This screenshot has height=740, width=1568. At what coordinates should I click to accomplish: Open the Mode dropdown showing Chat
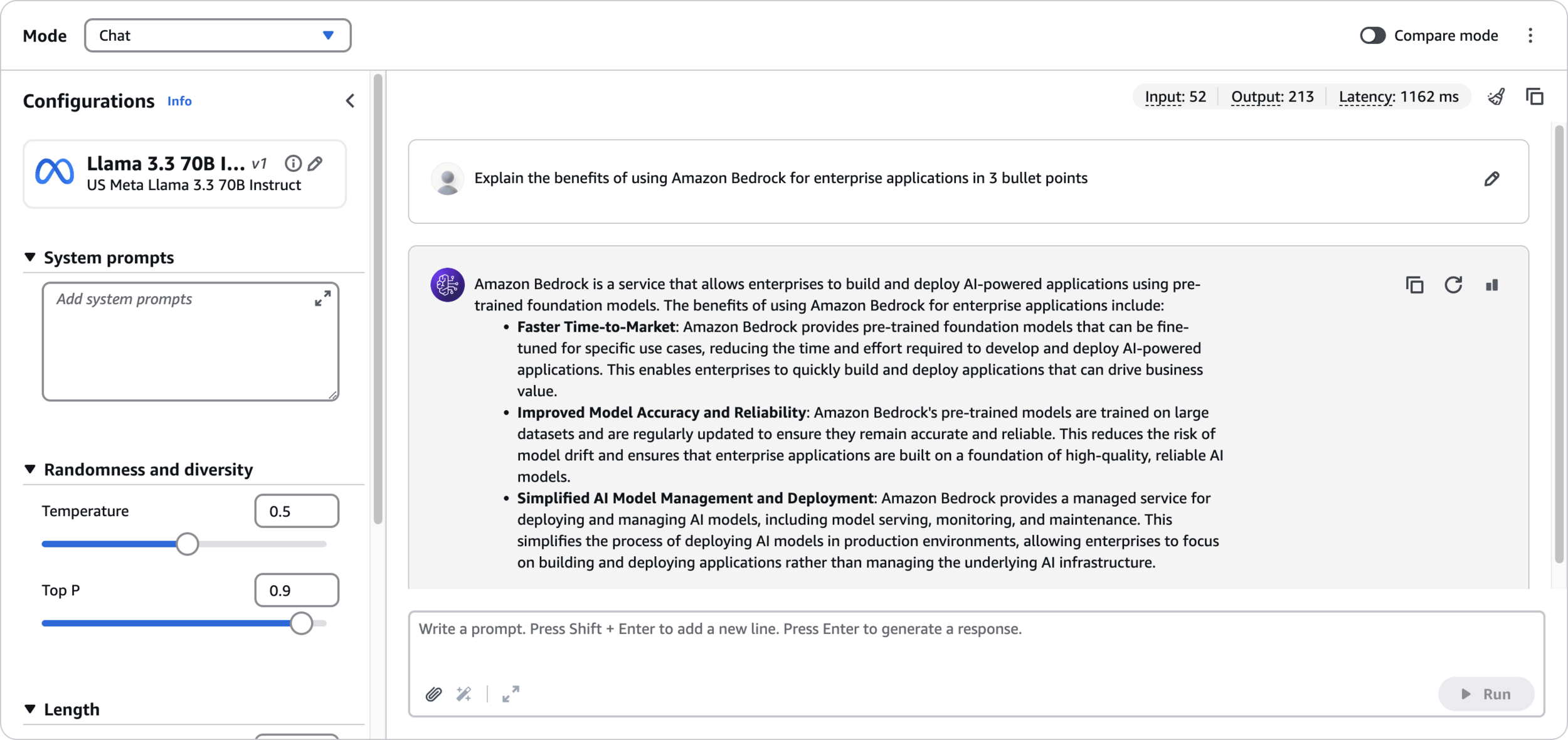[218, 36]
